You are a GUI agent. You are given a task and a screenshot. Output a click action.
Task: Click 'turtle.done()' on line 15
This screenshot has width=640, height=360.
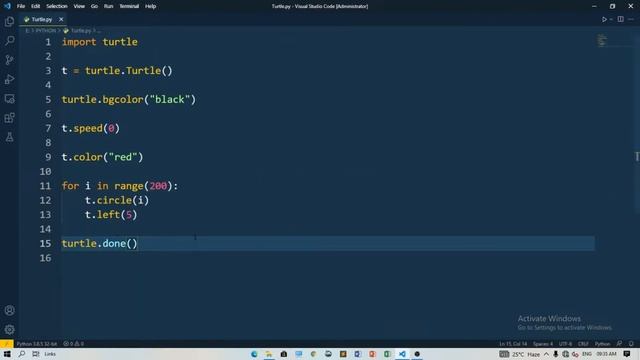pyautogui.click(x=100, y=244)
